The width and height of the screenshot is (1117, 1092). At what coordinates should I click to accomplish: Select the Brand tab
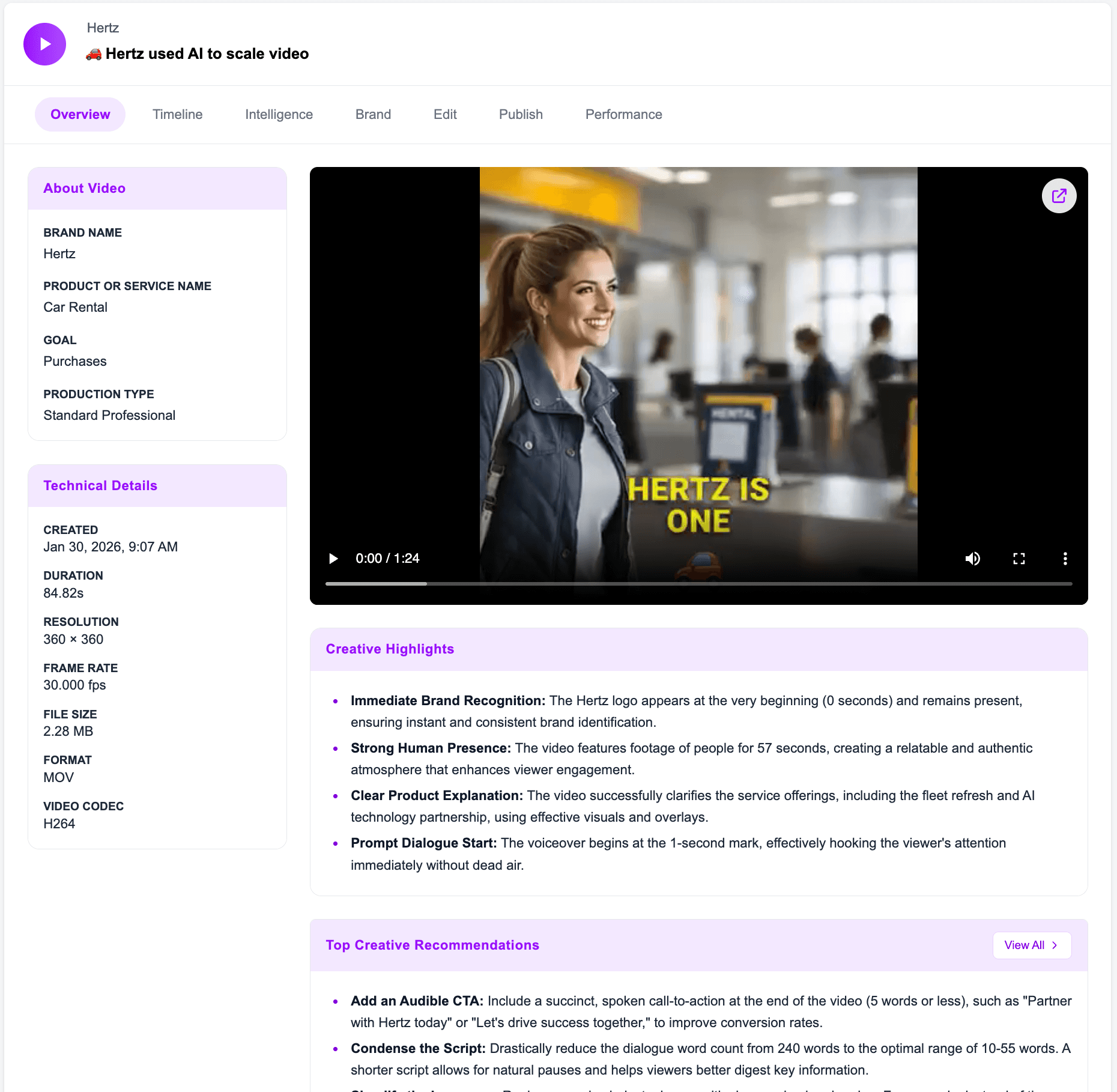click(373, 114)
